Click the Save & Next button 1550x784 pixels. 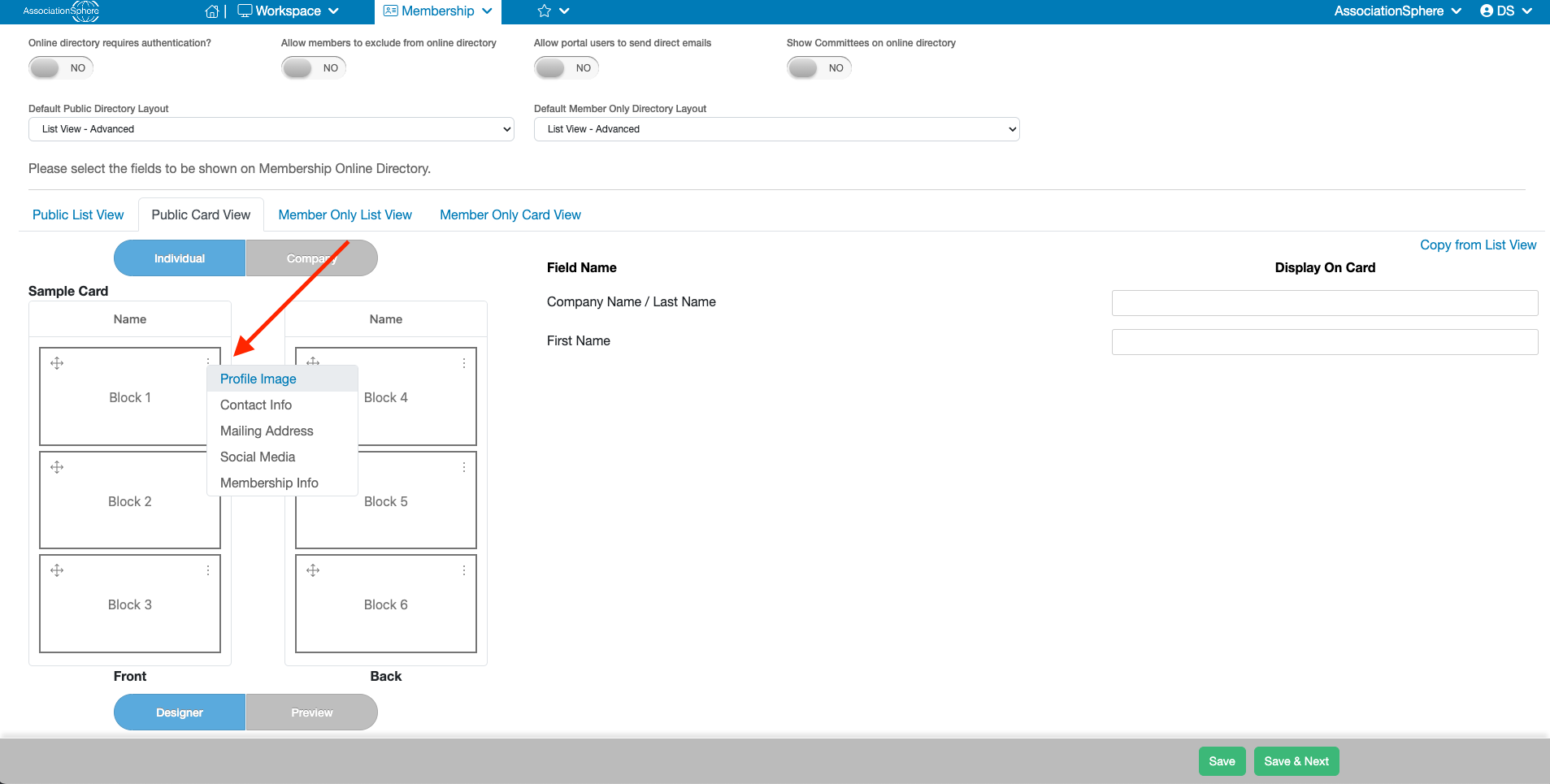tap(1296, 761)
